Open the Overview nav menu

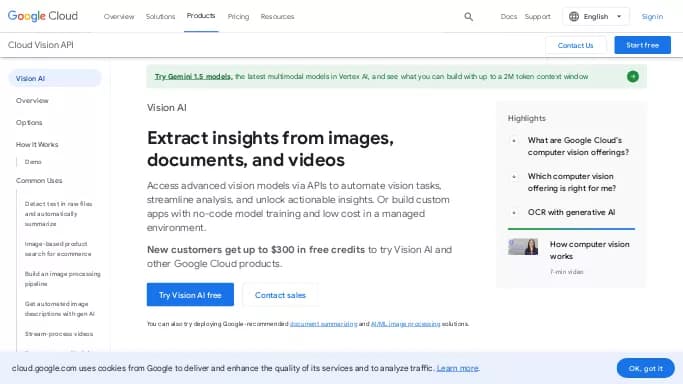pyautogui.click(x=119, y=17)
